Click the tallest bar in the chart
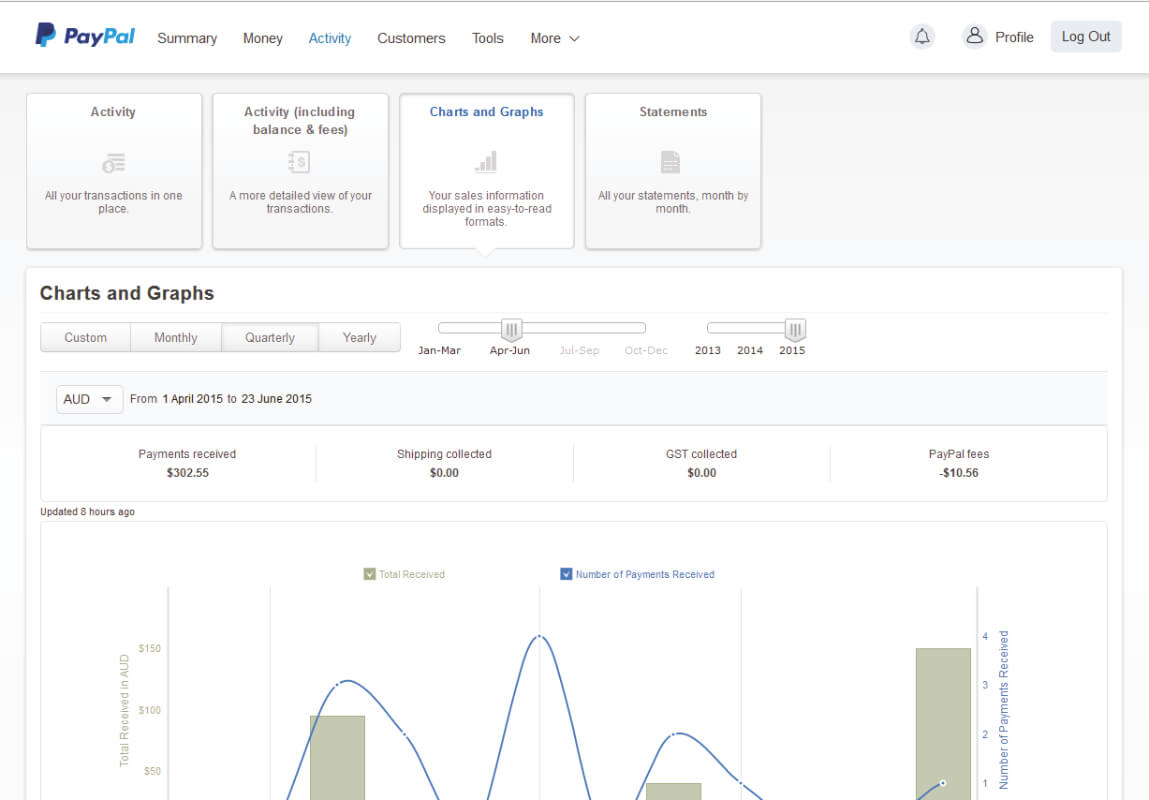 point(943,724)
